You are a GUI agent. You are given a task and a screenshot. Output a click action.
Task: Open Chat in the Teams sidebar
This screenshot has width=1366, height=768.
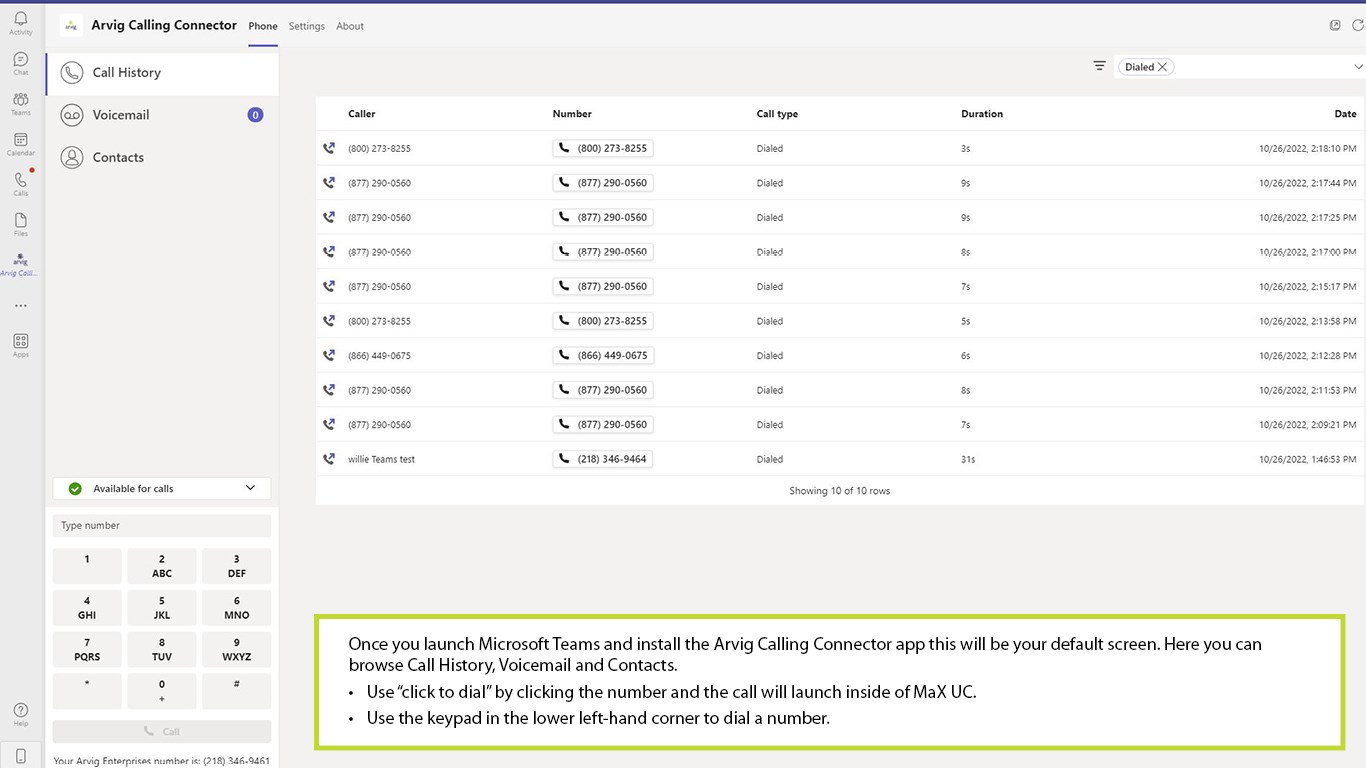pyautogui.click(x=21, y=64)
